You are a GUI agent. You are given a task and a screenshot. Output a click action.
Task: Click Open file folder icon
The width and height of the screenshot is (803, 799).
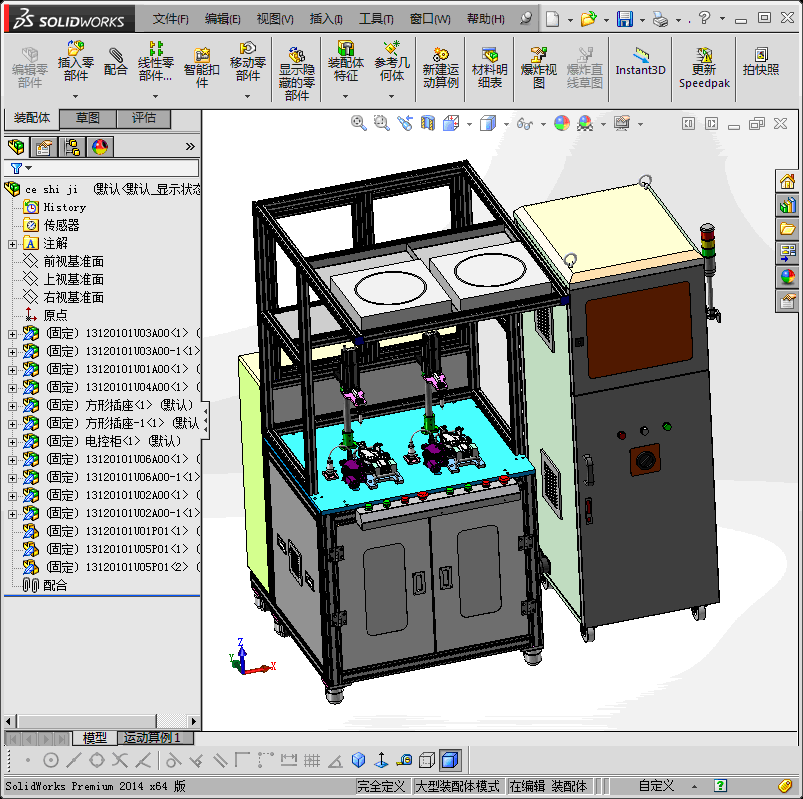tap(588, 19)
